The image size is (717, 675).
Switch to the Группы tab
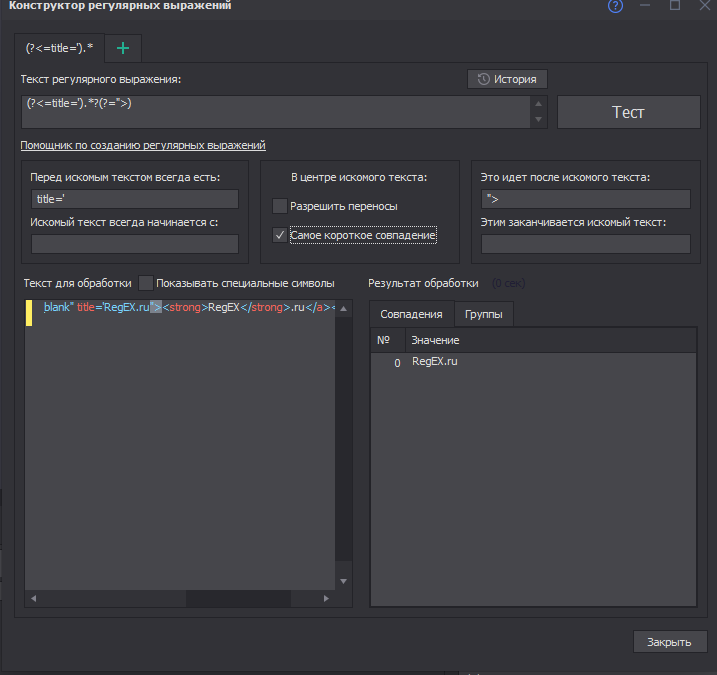[484, 314]
